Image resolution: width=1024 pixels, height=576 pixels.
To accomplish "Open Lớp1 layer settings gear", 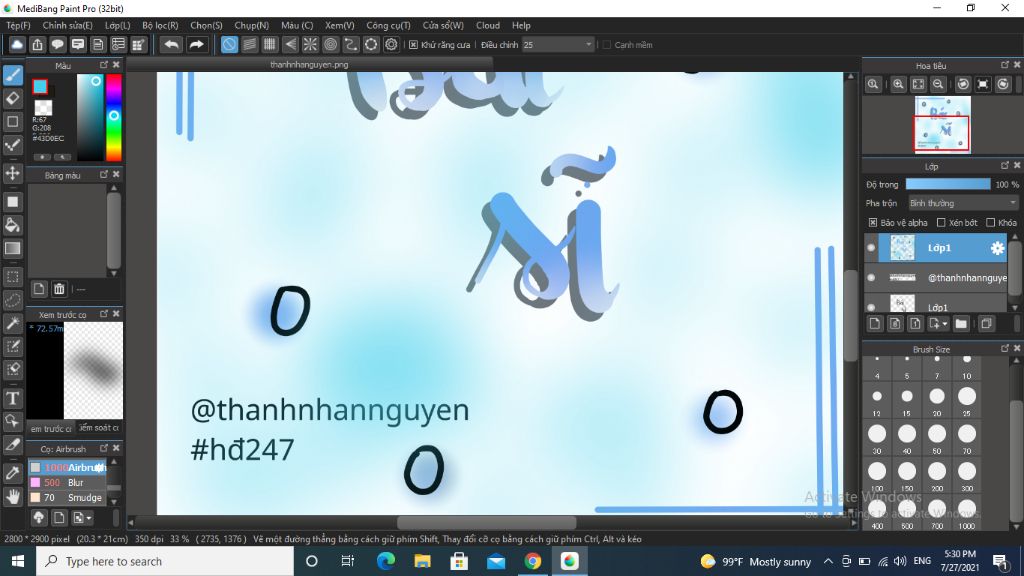I will [x=997, y=248].
